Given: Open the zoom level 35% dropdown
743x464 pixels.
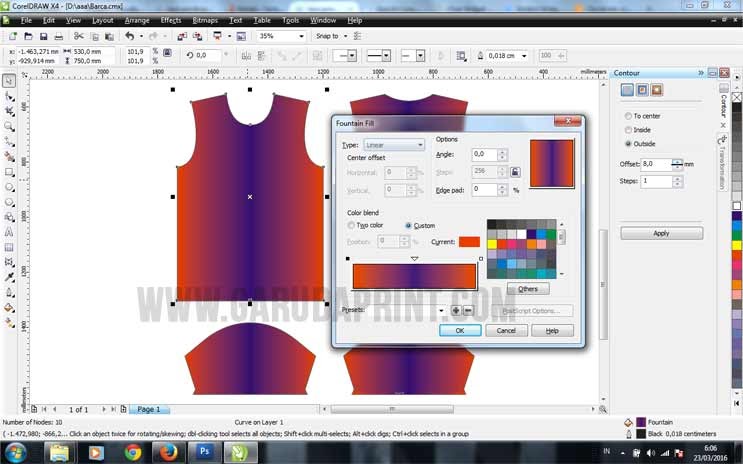Looking at the screenshot, I should pos(301,36).
